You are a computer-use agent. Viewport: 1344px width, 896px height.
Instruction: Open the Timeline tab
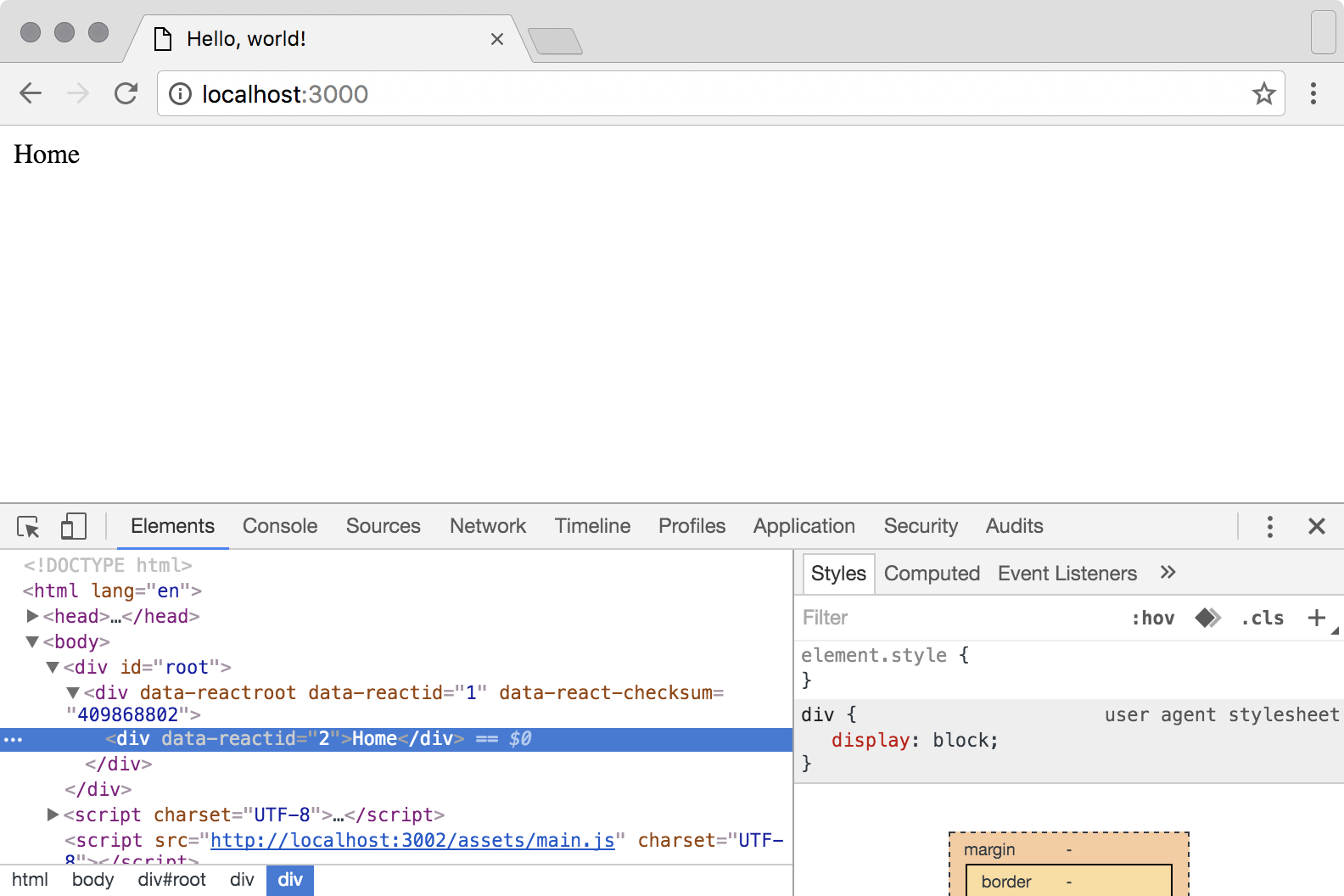tap(592, 526)
